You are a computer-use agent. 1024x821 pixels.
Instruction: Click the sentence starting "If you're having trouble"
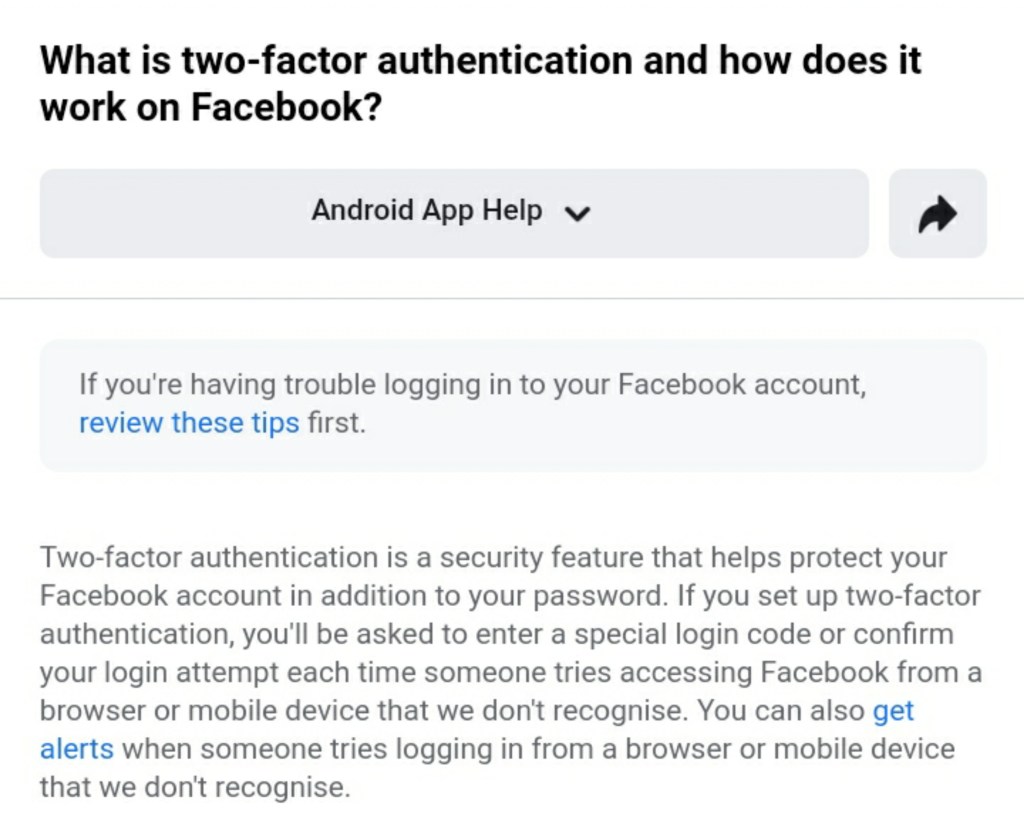pyautogui.click(x=472, y=385)
